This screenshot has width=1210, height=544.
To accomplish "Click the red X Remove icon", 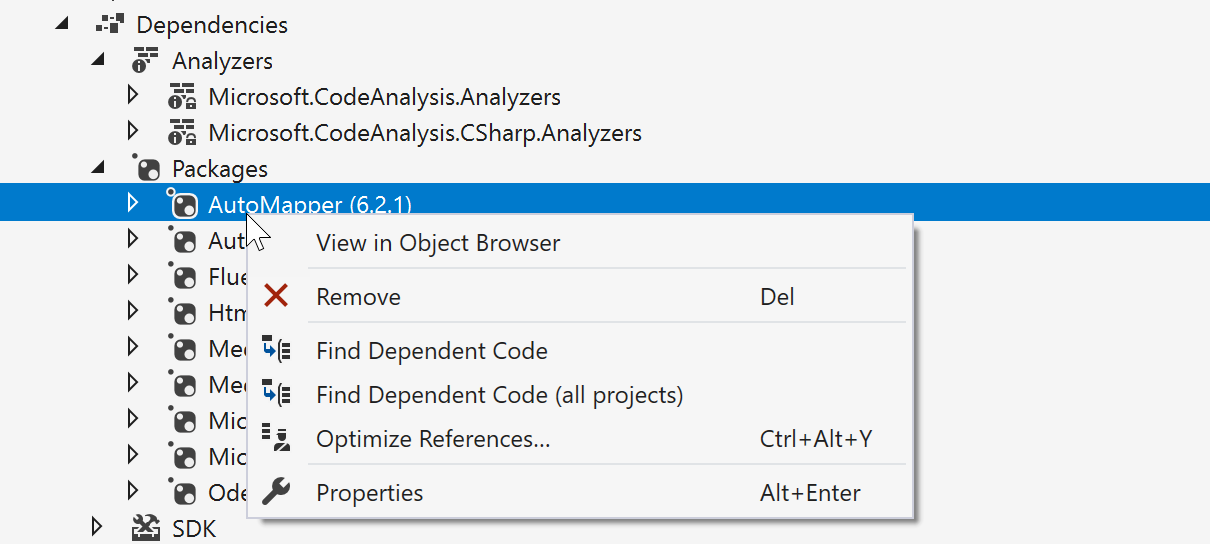I will (x=275, y=296).
